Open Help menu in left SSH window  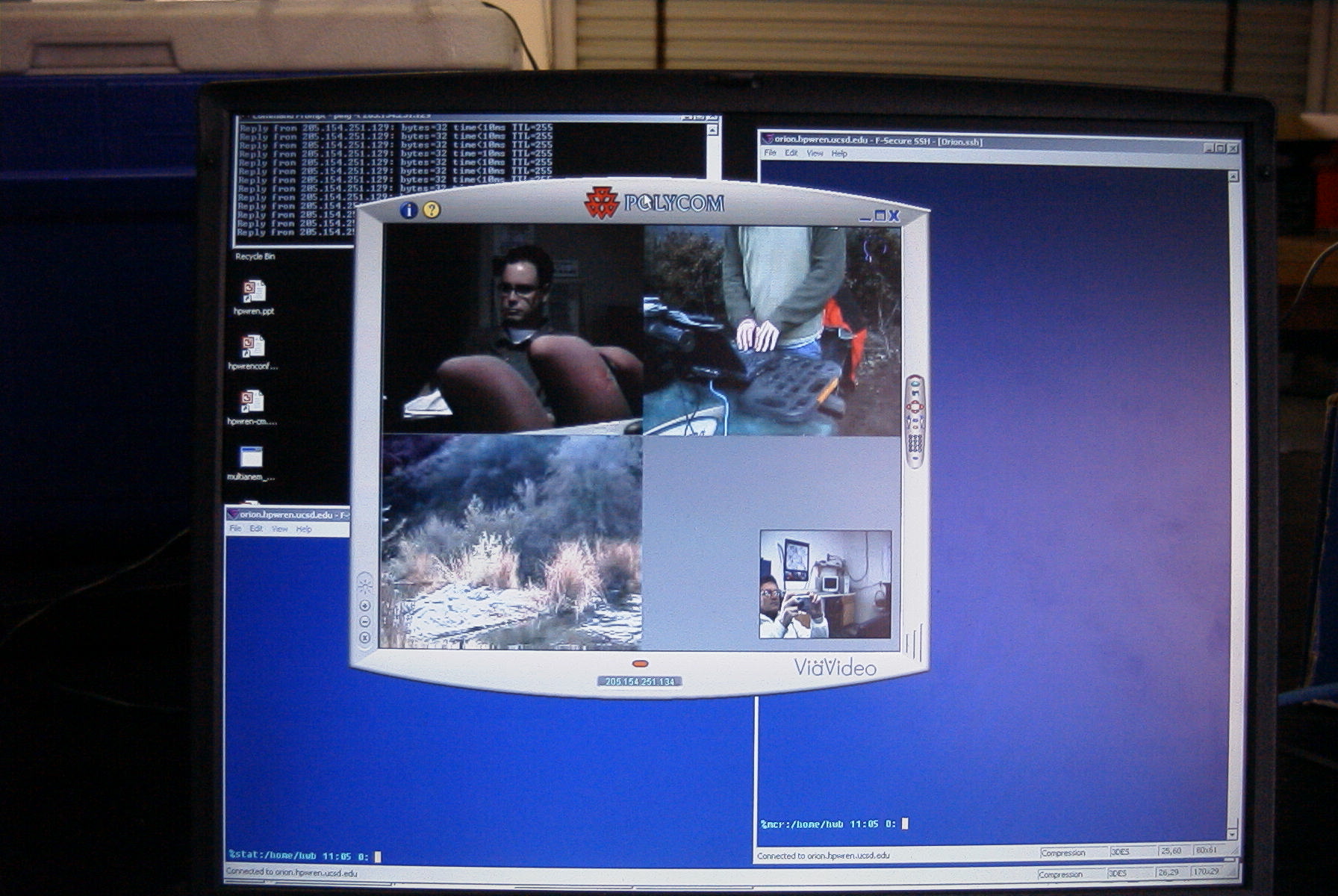tap(303, 529)
